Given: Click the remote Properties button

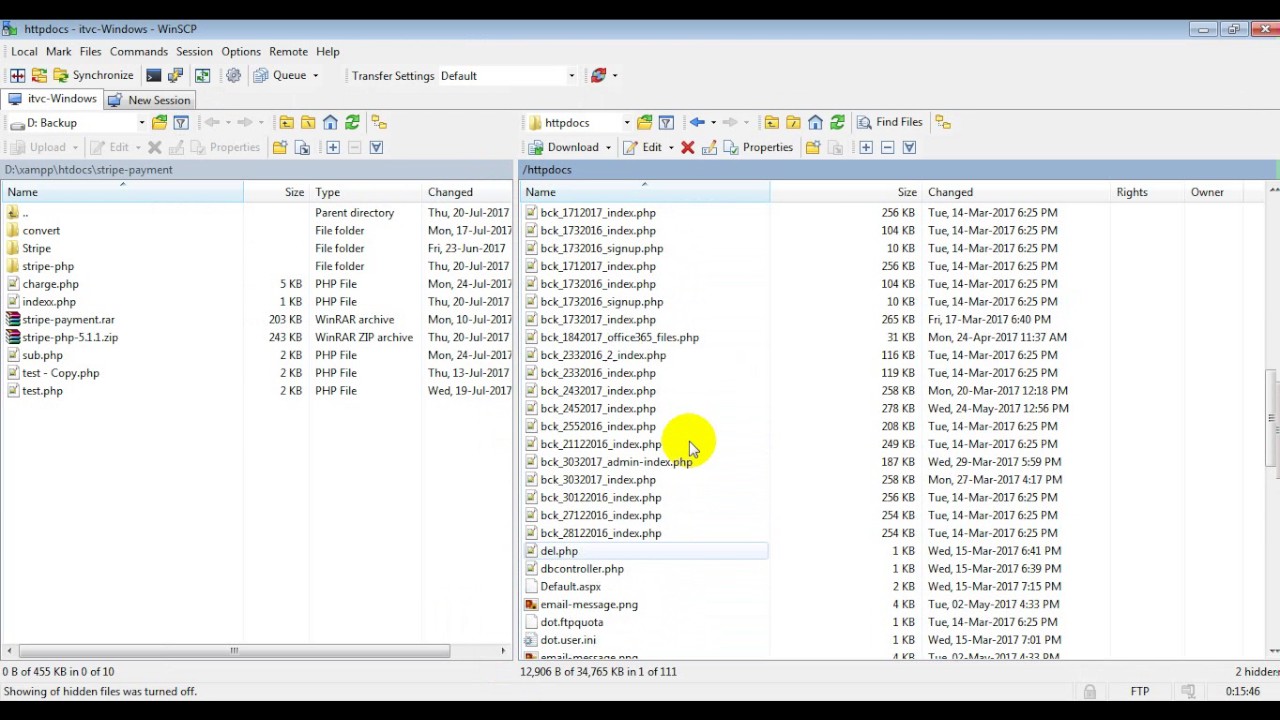Looking at the screenshot, I should click(x=758, y=147).
